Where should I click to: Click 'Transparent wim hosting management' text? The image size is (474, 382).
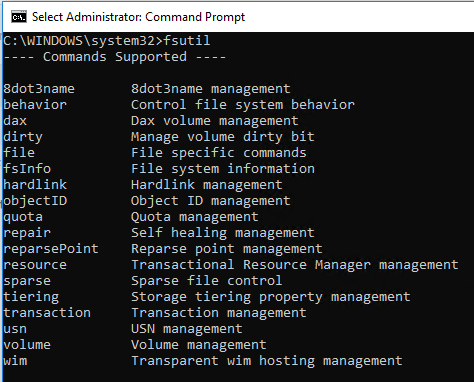click(267, 361)
